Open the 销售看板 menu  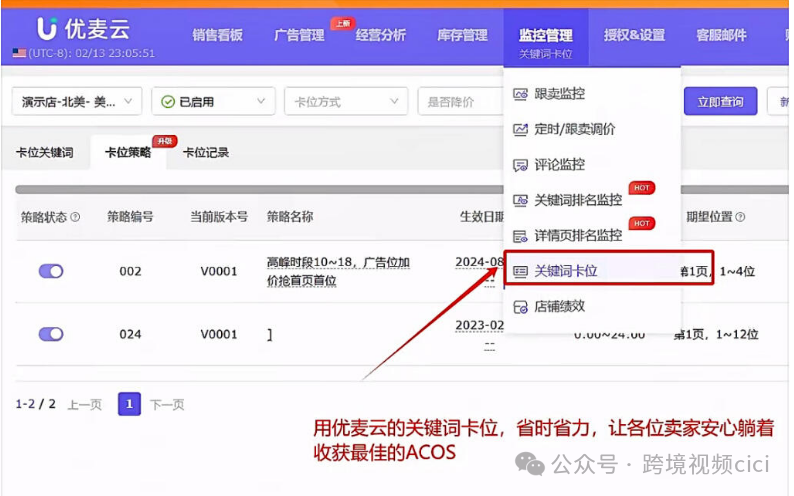pyautogui.click(x=217, y=35)
